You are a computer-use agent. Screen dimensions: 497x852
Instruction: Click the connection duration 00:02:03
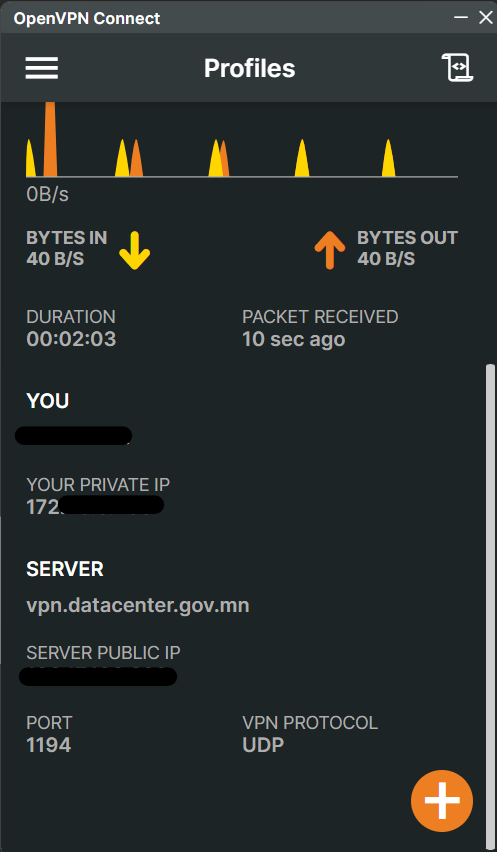click(71, 339)
